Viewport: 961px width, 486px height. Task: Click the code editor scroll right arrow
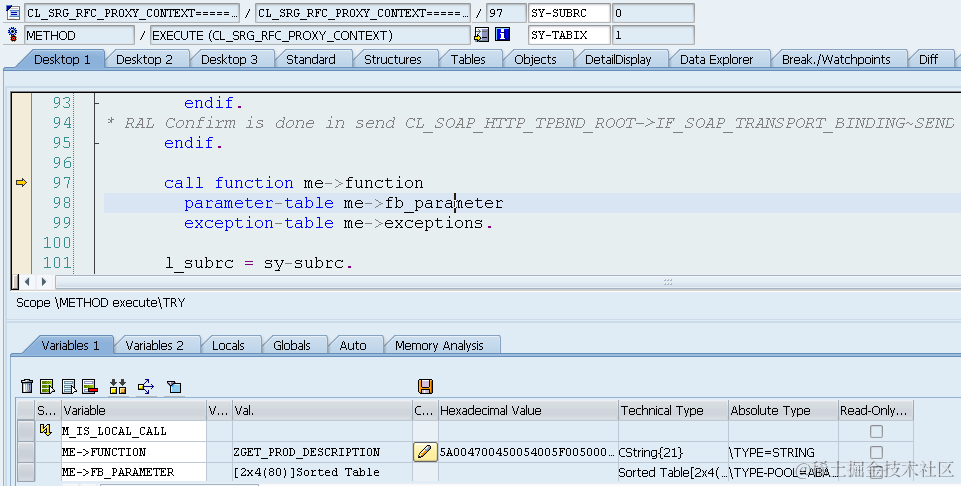coord(44,282)
